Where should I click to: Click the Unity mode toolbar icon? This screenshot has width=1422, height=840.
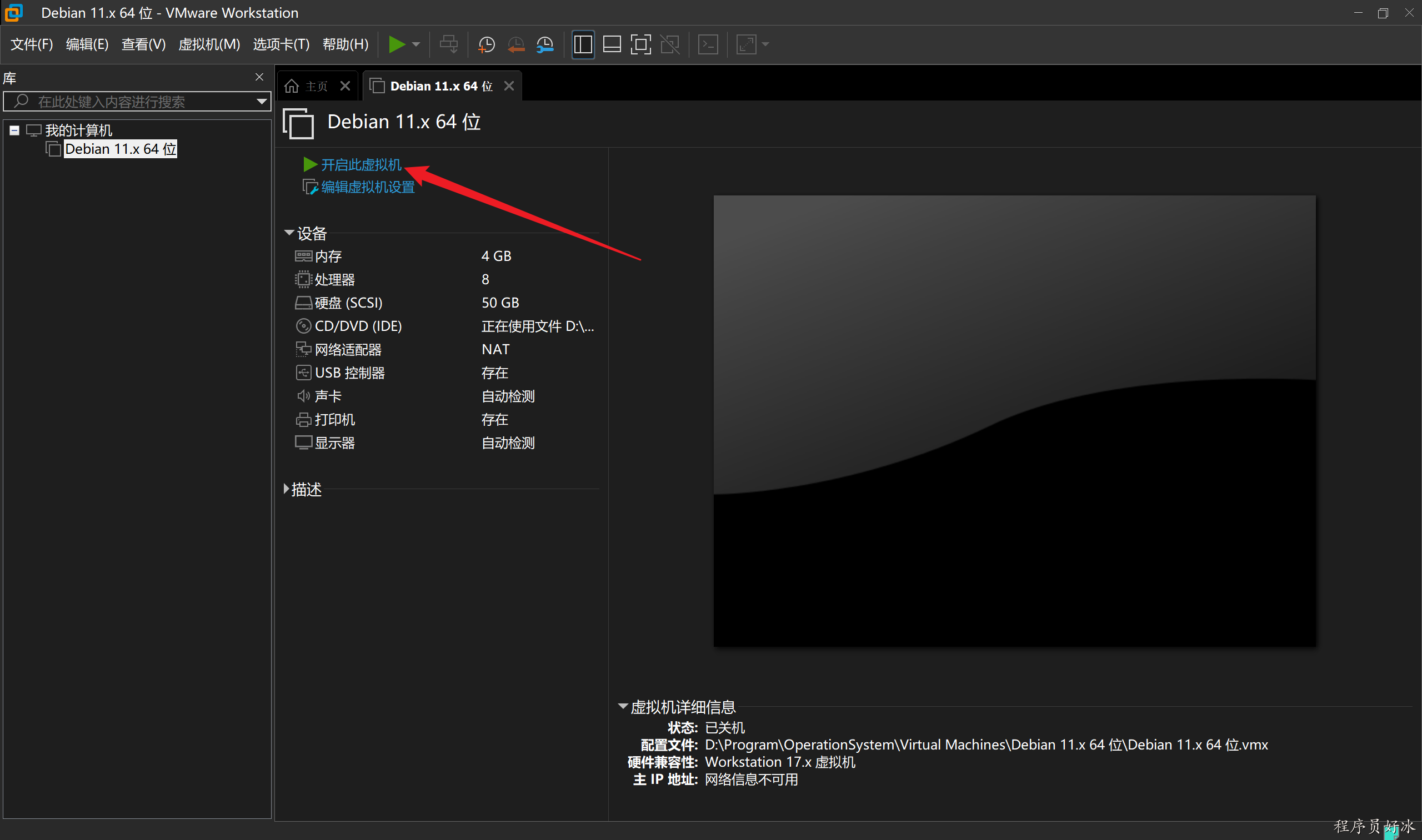click(670, 44)
